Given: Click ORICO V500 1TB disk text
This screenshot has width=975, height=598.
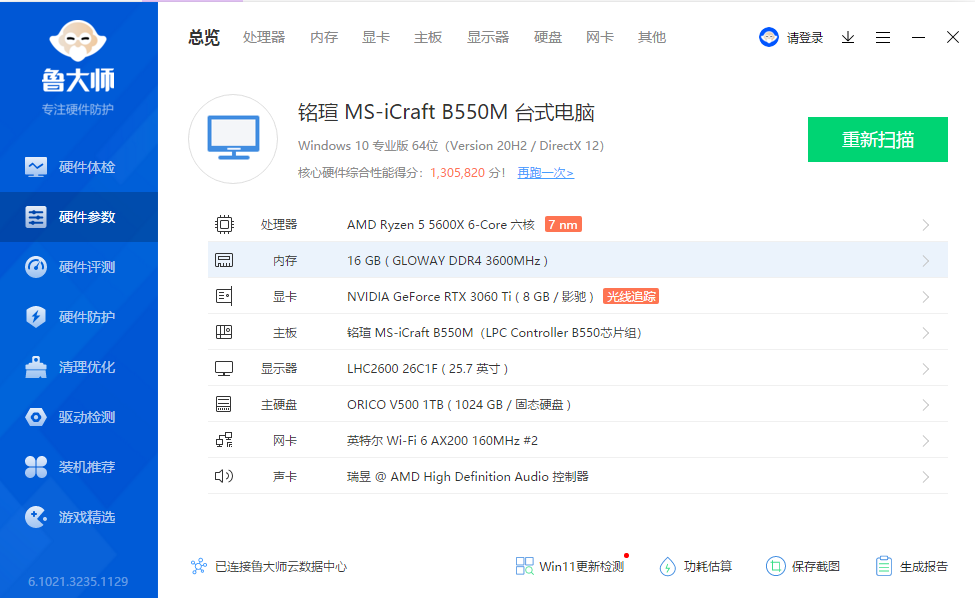Looking at the screenshot, I should (459, 405).
